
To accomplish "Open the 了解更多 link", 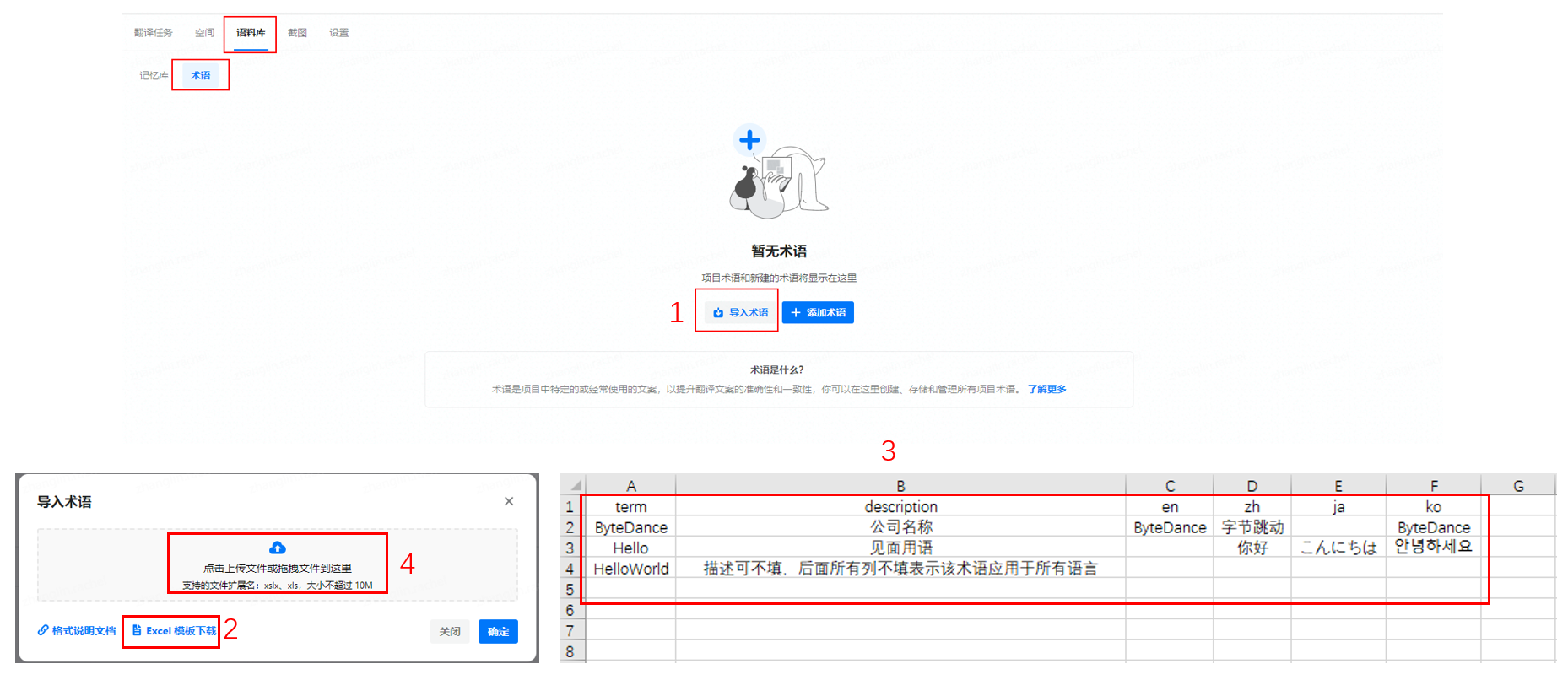I will coord(1046,389).
